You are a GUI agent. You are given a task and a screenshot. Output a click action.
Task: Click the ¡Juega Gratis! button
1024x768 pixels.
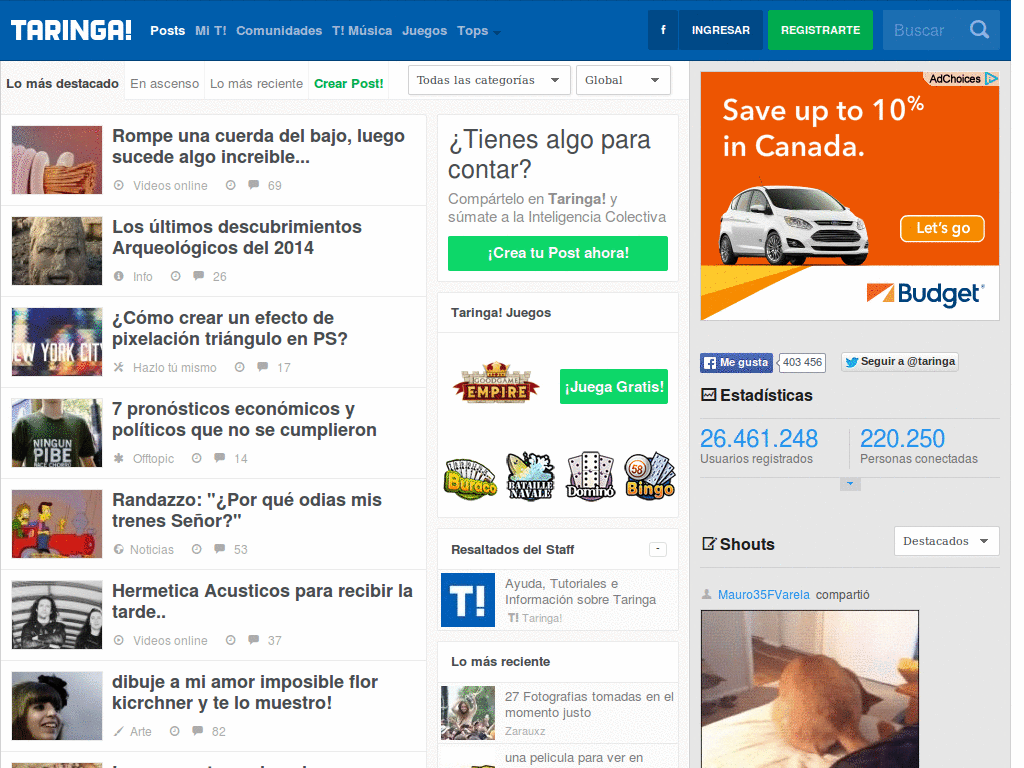point(614,387)
